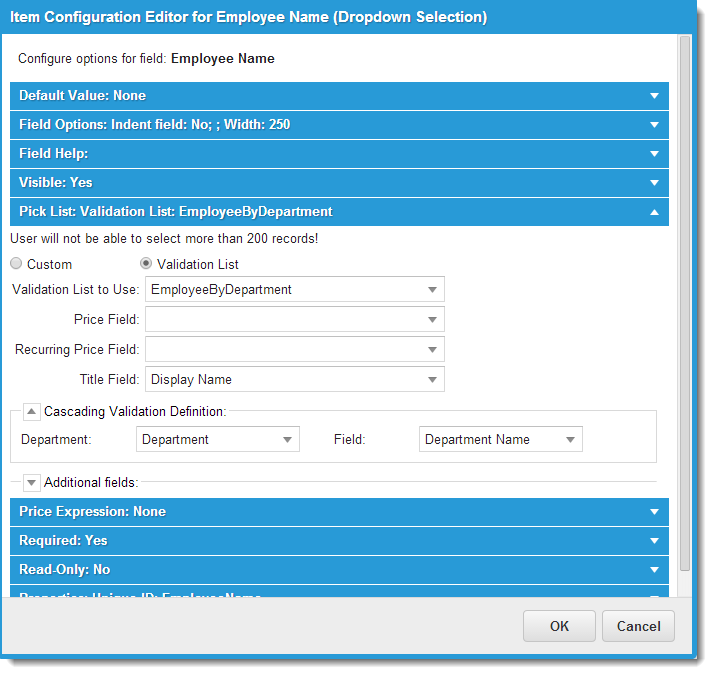Expand the Field Help section arrow
Image resolution: width=712 pixels, height=674 pixels.
[x=654, y=154]
